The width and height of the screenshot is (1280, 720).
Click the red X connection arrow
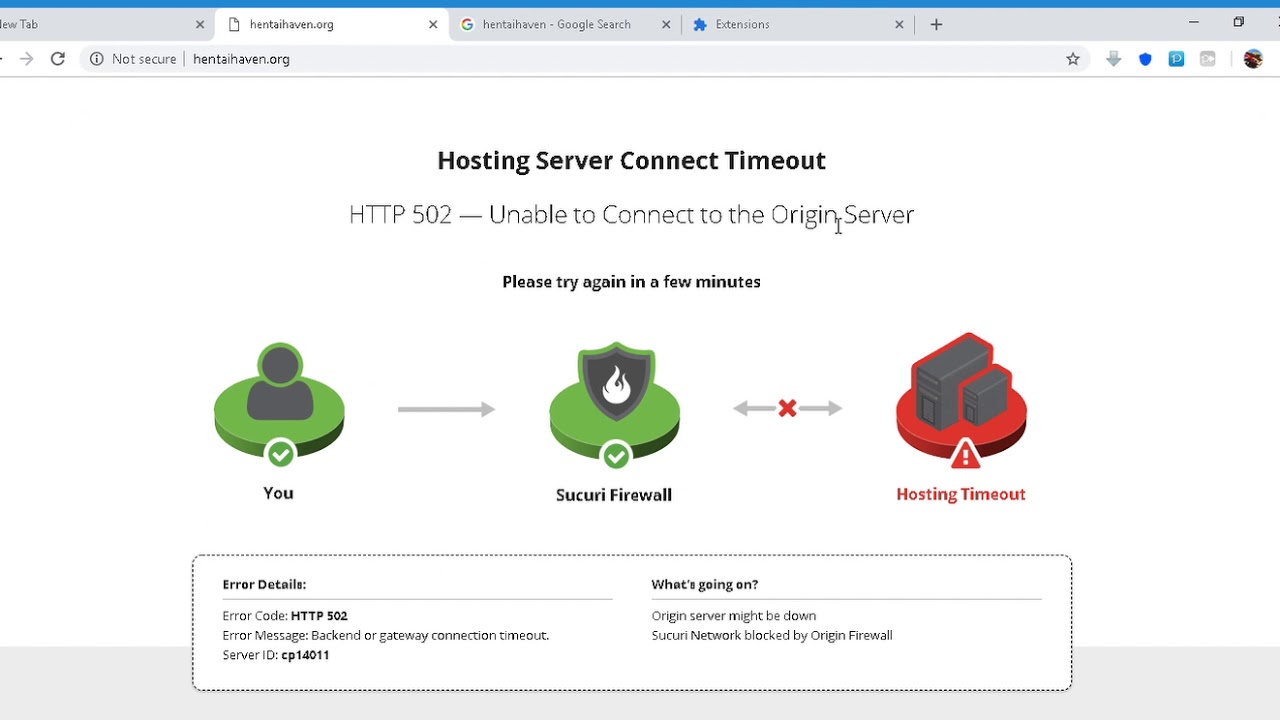click(x=787, y=408)
